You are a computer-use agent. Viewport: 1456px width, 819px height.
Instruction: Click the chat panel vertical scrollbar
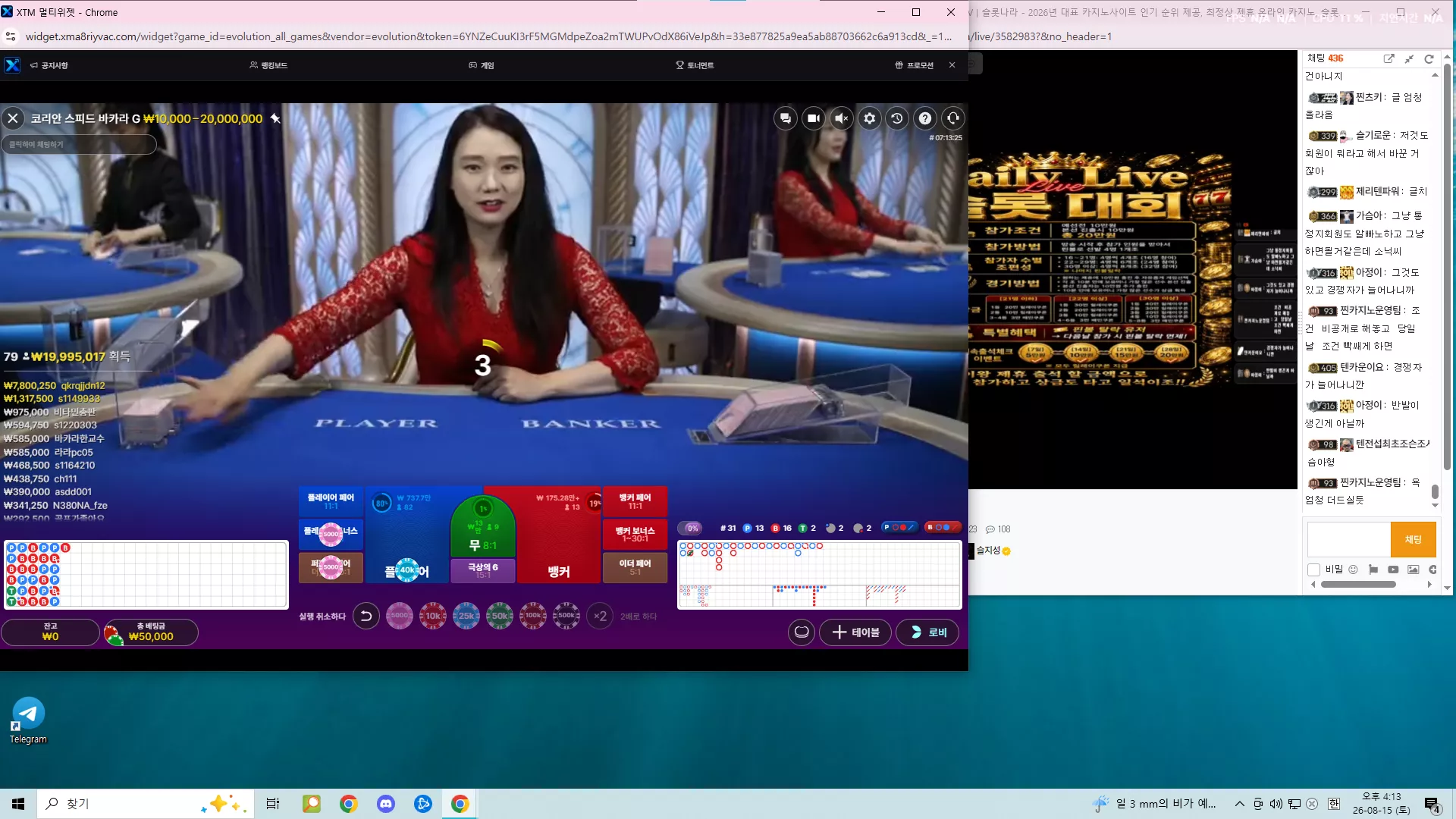point(1435,491)
